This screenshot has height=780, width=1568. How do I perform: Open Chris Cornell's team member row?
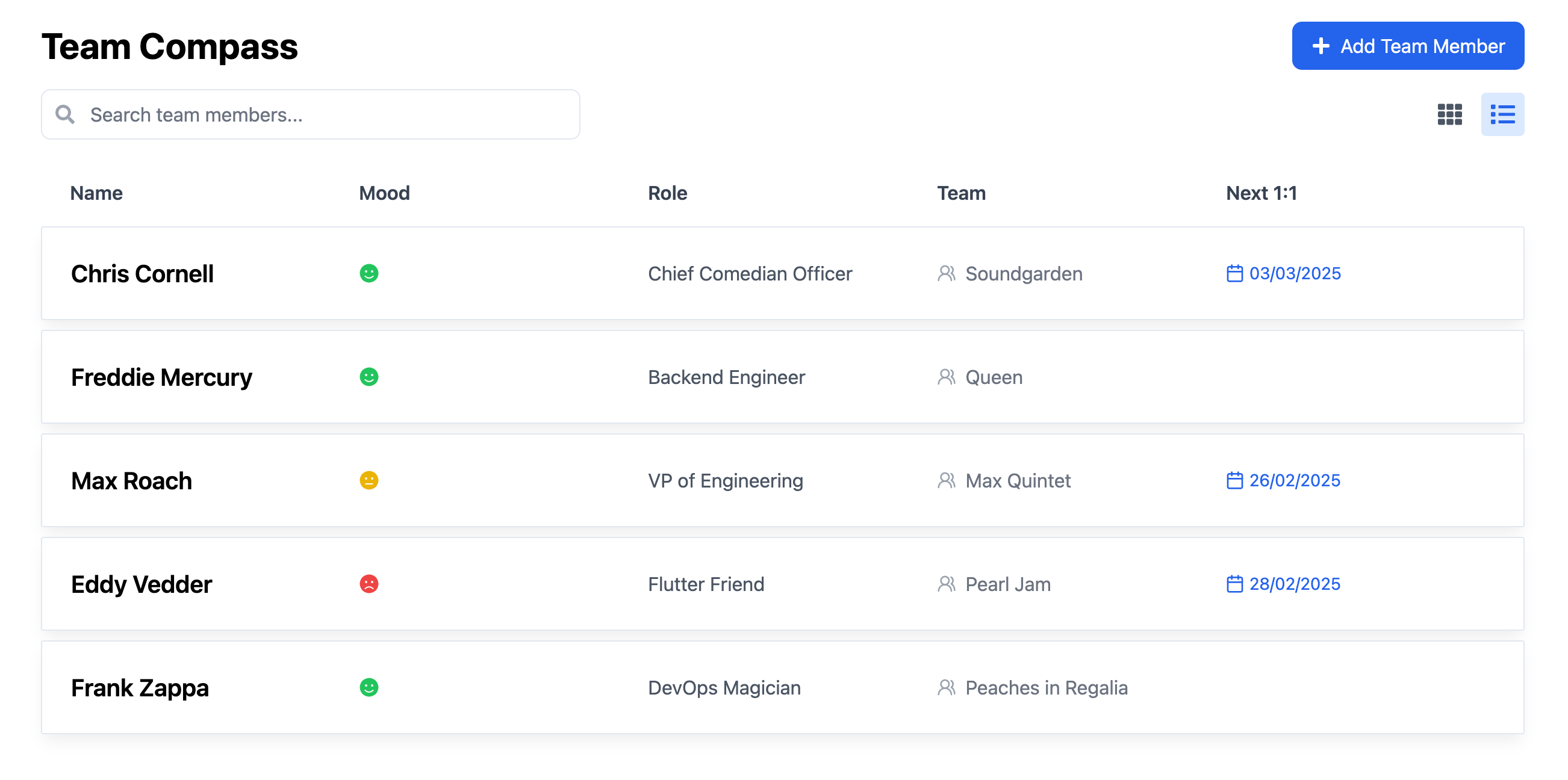point(782,273)
